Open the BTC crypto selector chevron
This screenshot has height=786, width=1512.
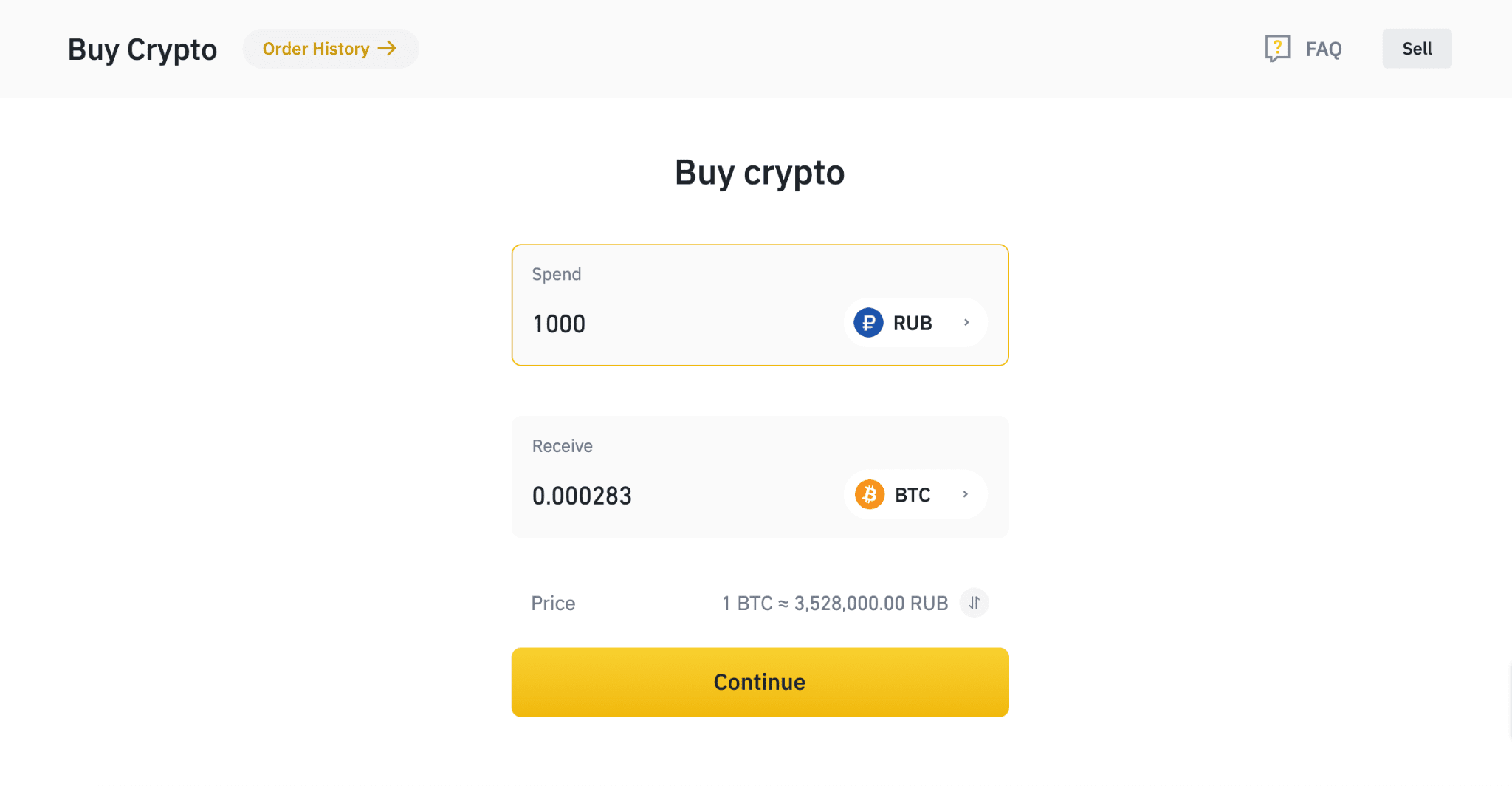pos(966,494)
